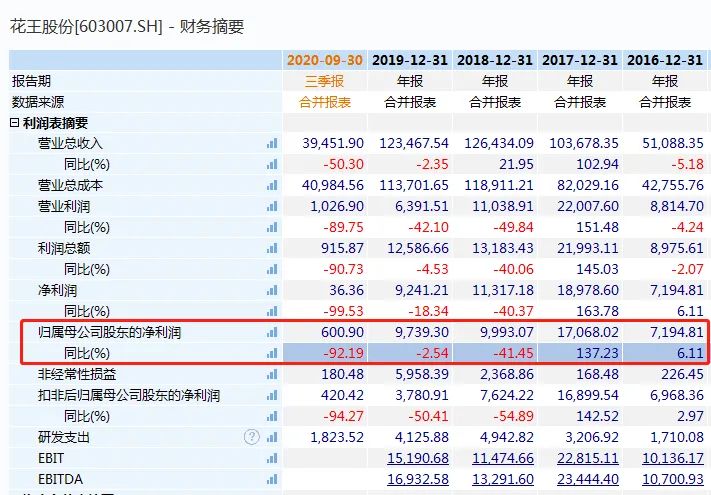The image size is (711, 495).
Task: Open the EBITDA value 10,700.93 link
Action: 673,479
